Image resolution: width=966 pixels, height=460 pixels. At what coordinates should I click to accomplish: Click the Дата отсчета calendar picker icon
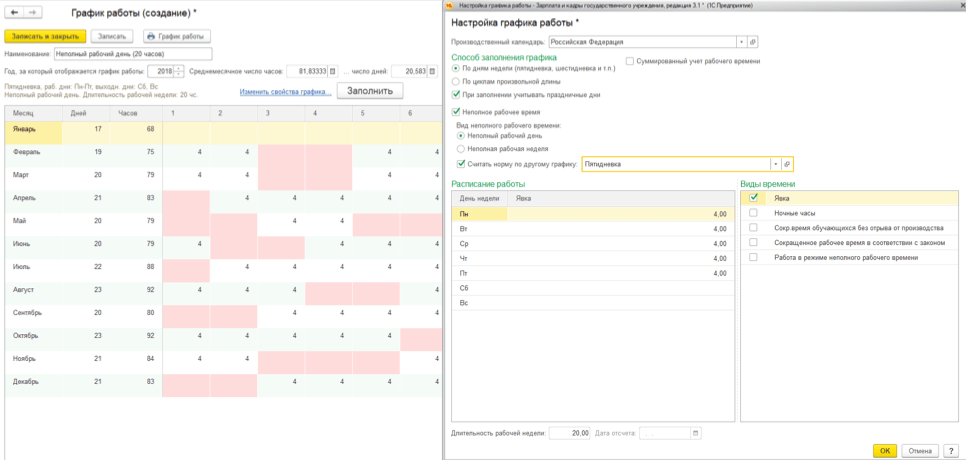click(x=695, y=433)
